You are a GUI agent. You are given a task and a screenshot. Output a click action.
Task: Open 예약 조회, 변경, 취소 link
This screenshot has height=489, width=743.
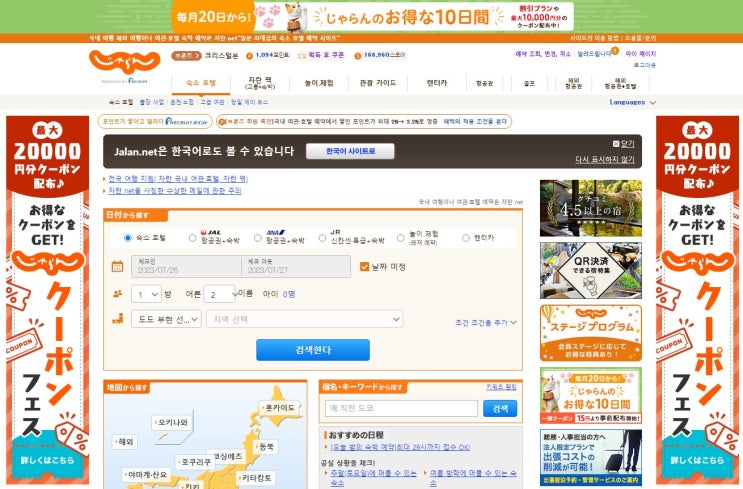click(x=543, y=54)
